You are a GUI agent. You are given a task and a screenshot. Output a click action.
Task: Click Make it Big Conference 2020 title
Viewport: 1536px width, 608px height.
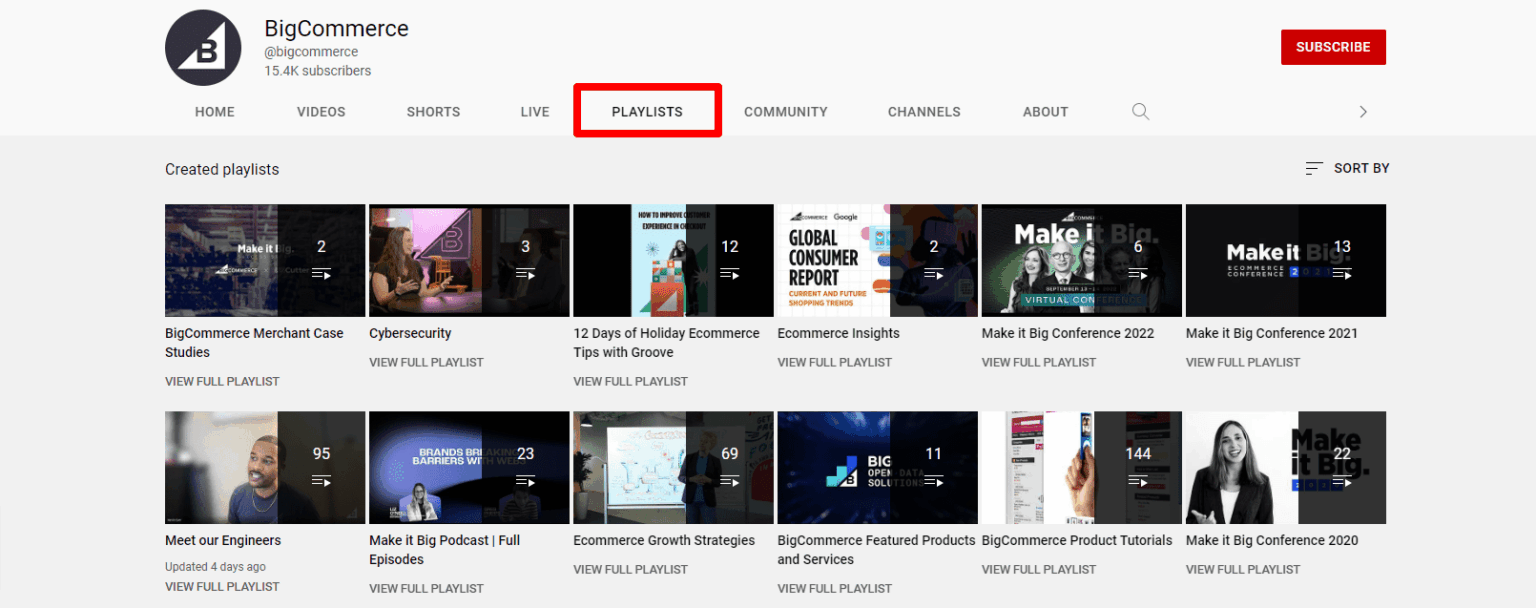tap(1272, 540)
